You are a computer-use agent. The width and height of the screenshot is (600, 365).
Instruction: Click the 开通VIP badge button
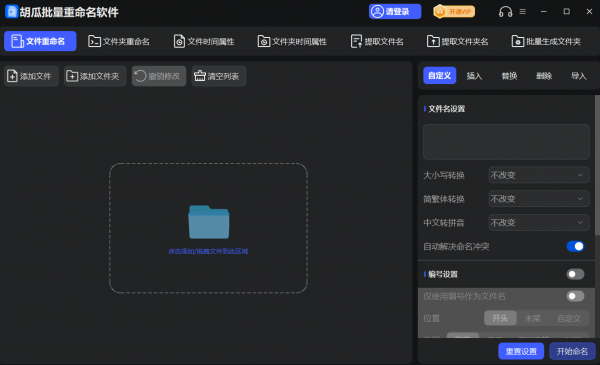click(454, 11)
